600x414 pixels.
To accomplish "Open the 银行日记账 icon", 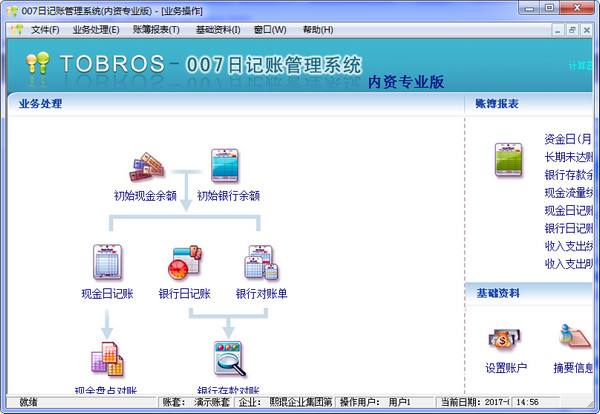I will [x=185, y=262].
